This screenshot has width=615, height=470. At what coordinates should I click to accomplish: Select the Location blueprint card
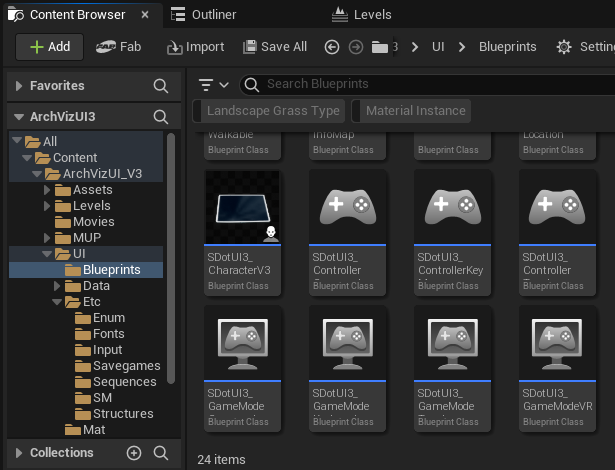(x=557, y=146)
